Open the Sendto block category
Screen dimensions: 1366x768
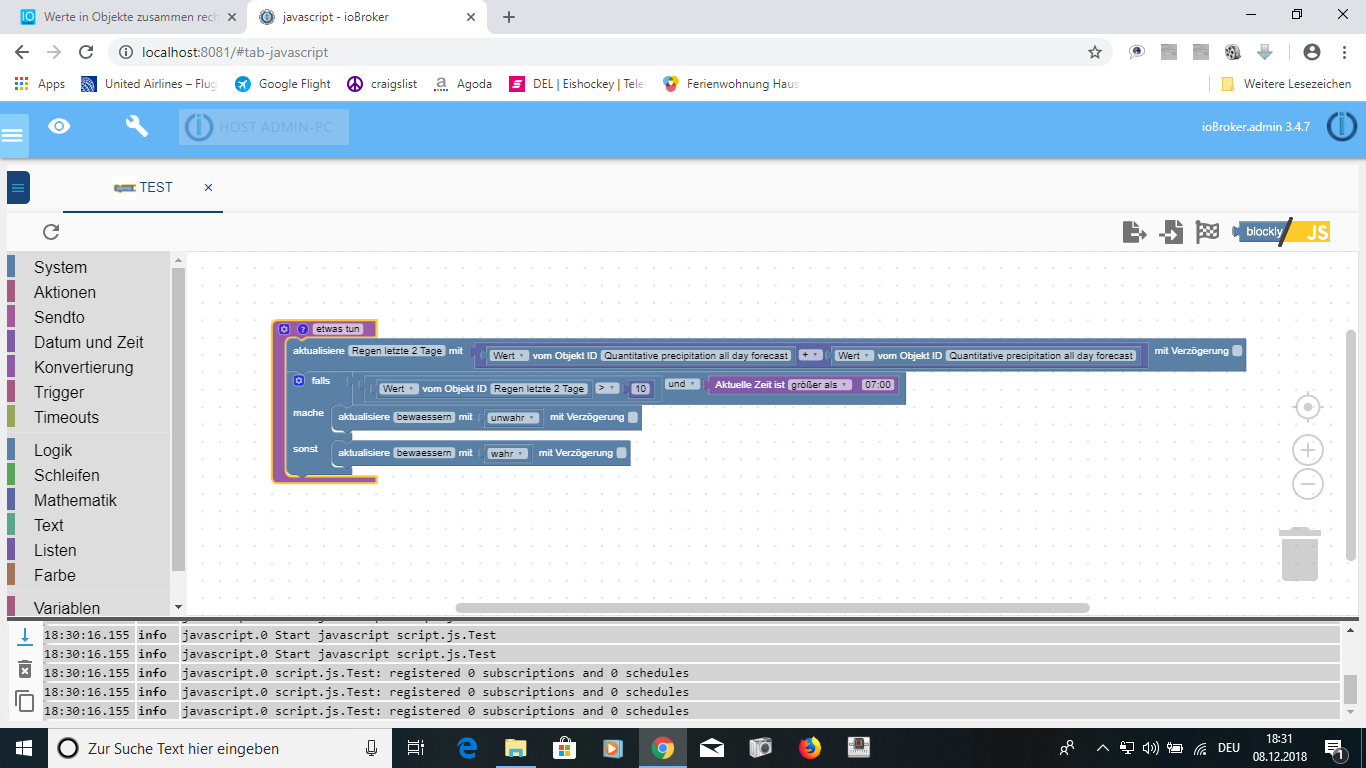pyautogui.click(x=59, y=317)
